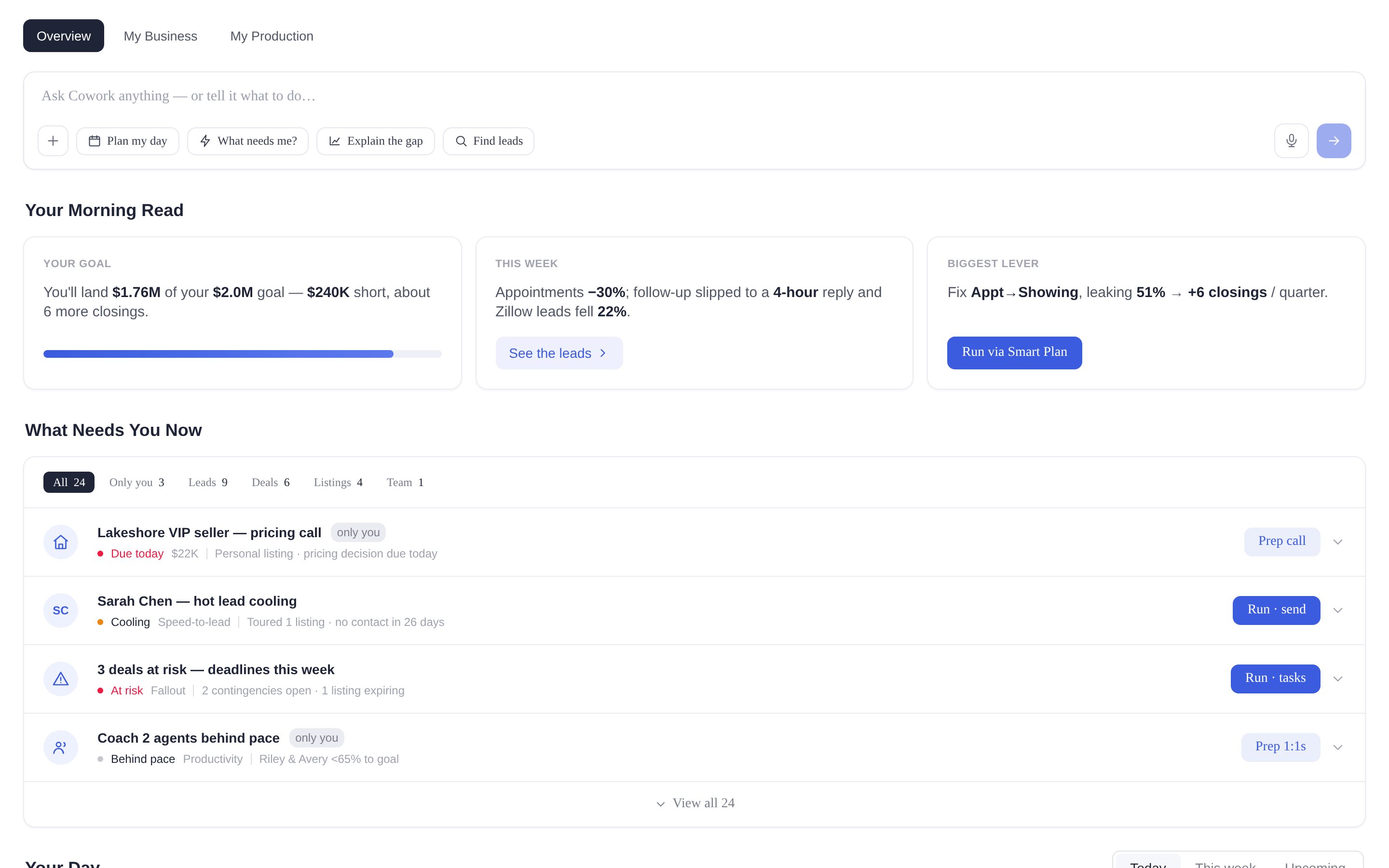
Task: Filter by Only you 3
Action: (137, 482)
